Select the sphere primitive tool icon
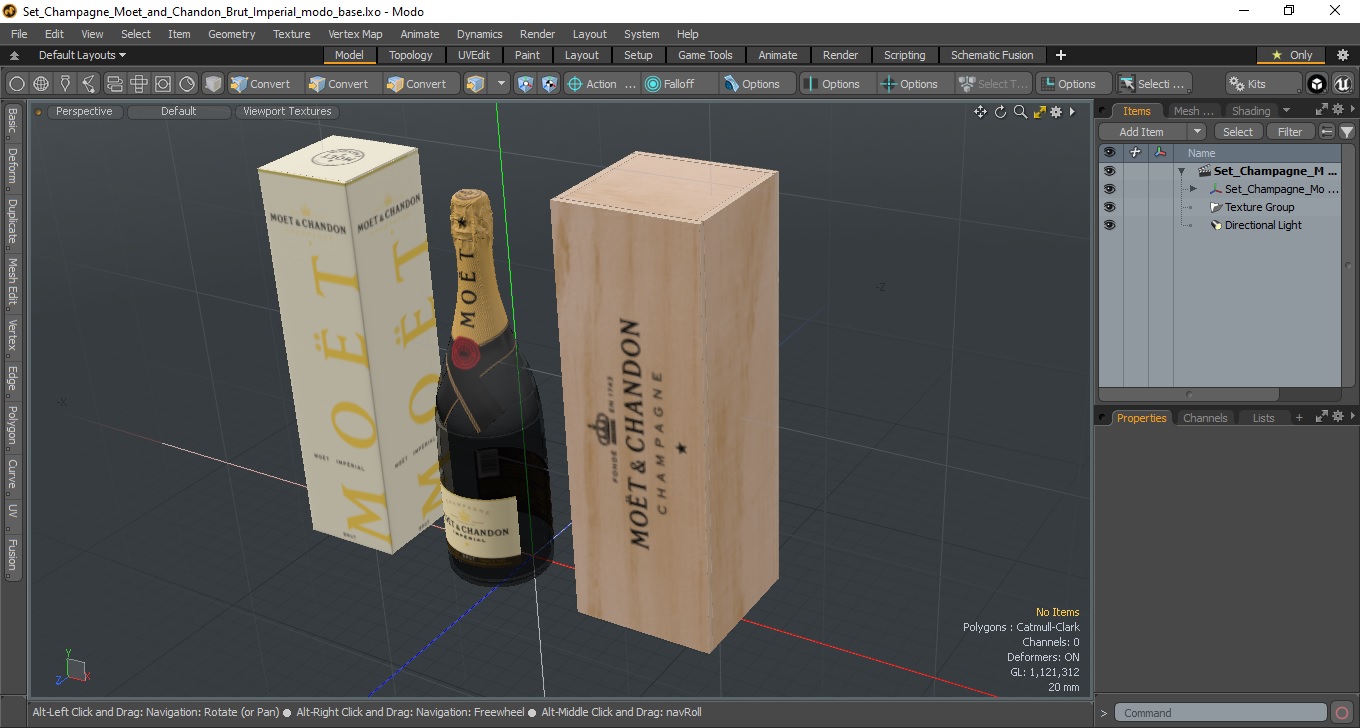Viewport: 1360px width, 728px height. point(17,84)
